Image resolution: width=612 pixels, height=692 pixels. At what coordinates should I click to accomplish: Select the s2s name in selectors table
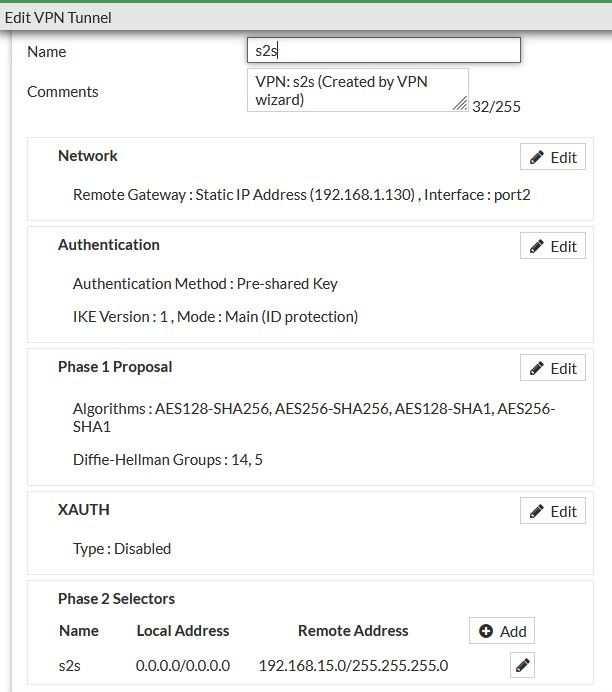(70, 665)
